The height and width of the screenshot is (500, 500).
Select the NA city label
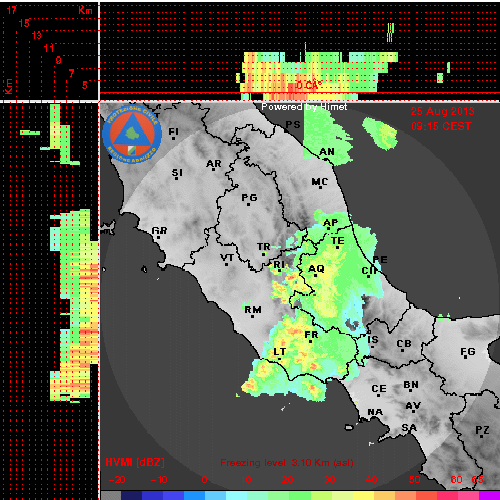point(375,412)
